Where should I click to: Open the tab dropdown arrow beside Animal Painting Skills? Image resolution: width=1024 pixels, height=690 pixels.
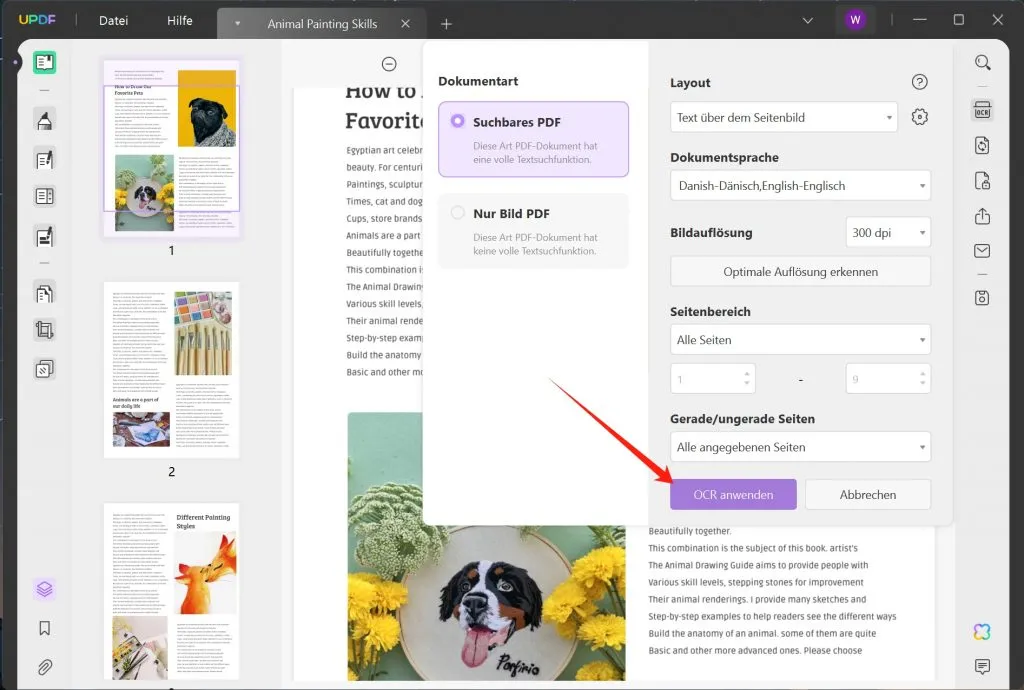tap(238, 24)
